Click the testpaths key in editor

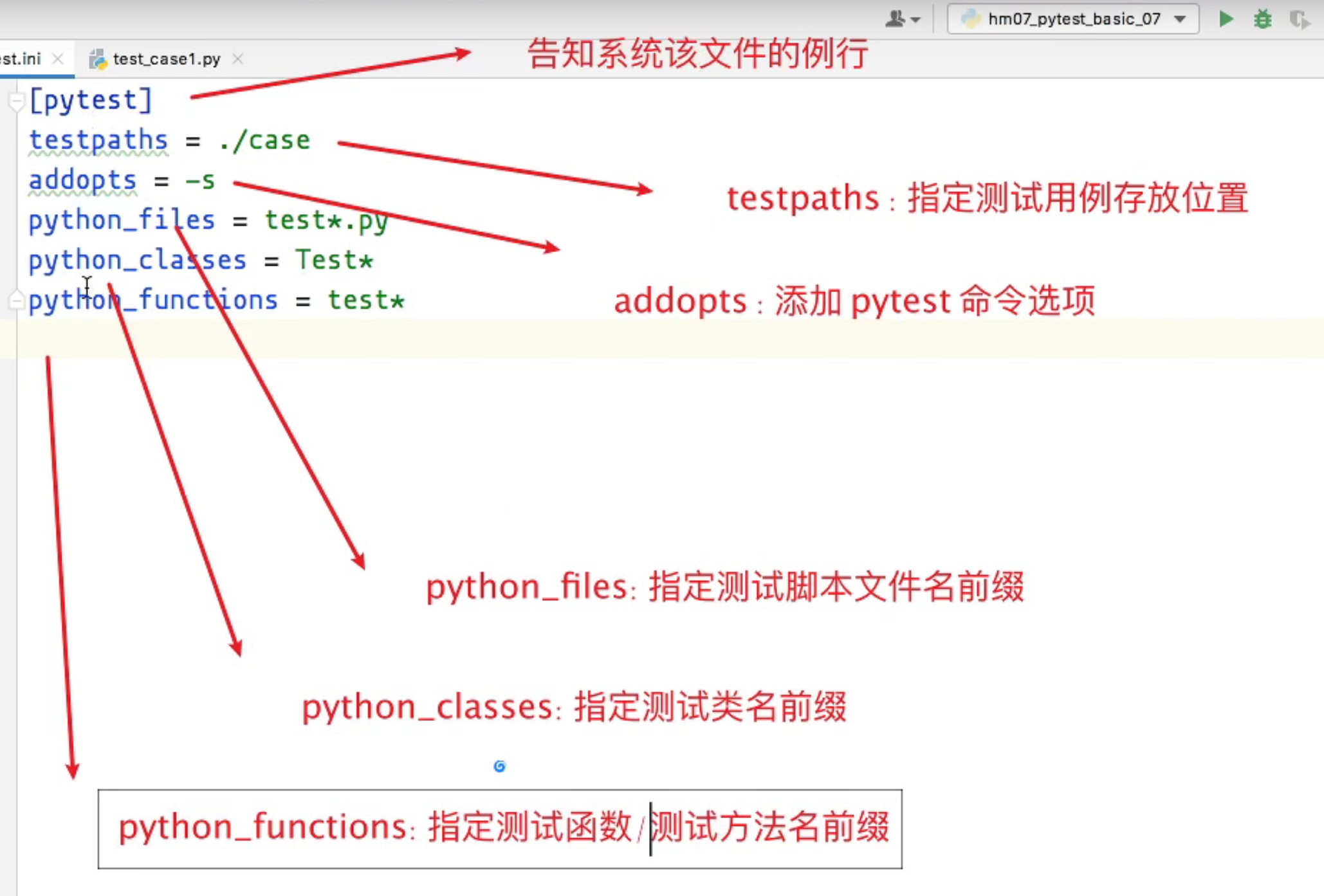pos(98,140)
